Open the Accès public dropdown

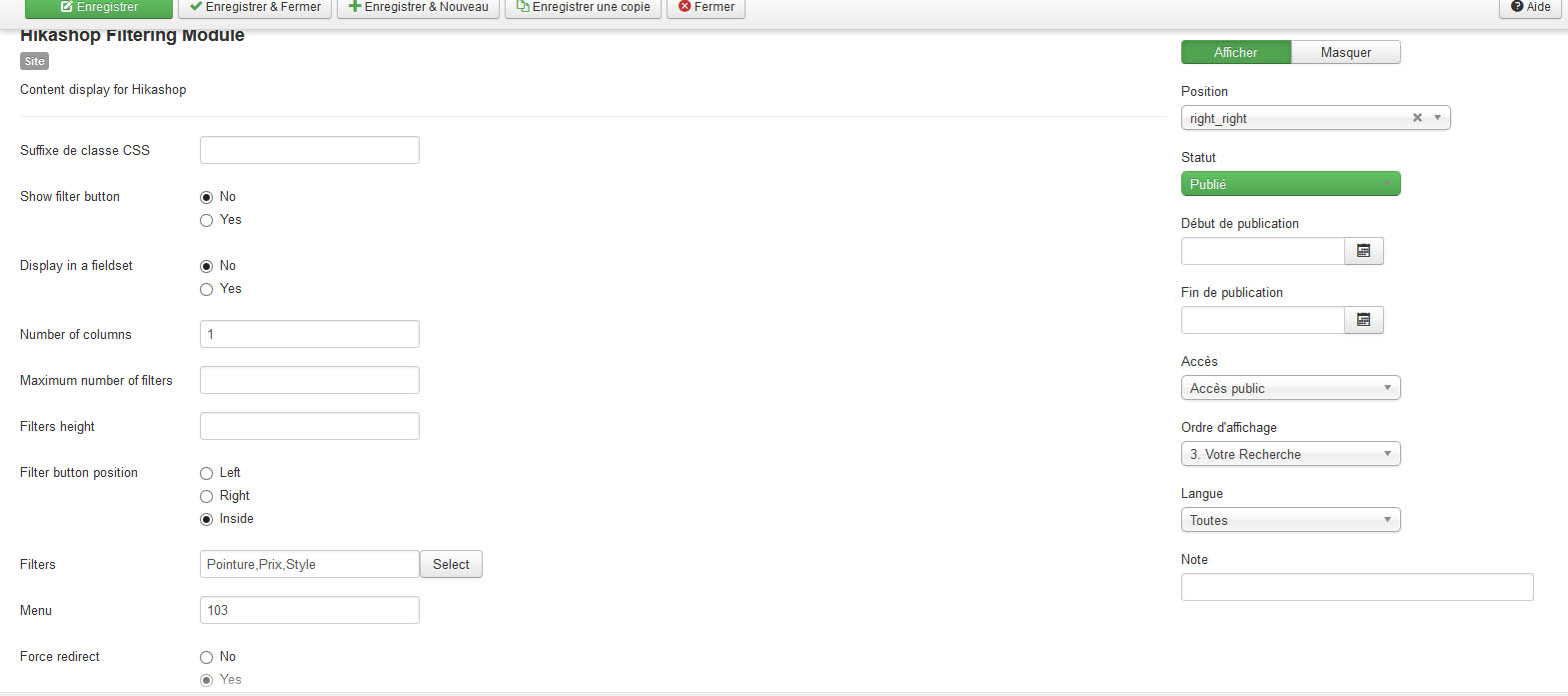(x=1290, y=388)
